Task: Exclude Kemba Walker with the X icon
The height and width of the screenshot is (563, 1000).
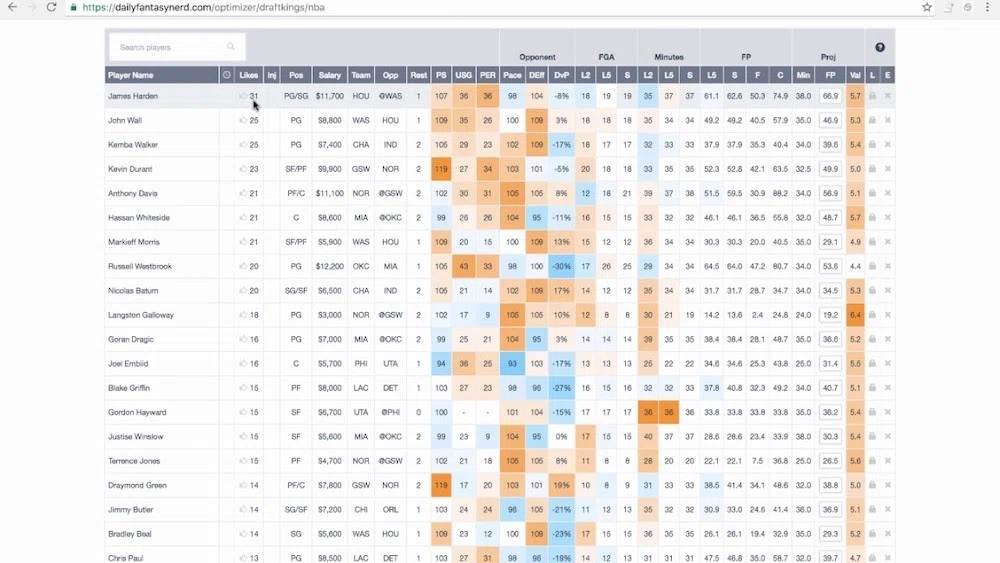Action: pos(888,145)
